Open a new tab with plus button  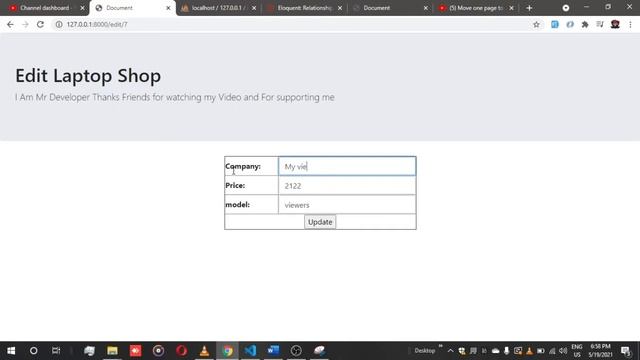pos(529,8)
